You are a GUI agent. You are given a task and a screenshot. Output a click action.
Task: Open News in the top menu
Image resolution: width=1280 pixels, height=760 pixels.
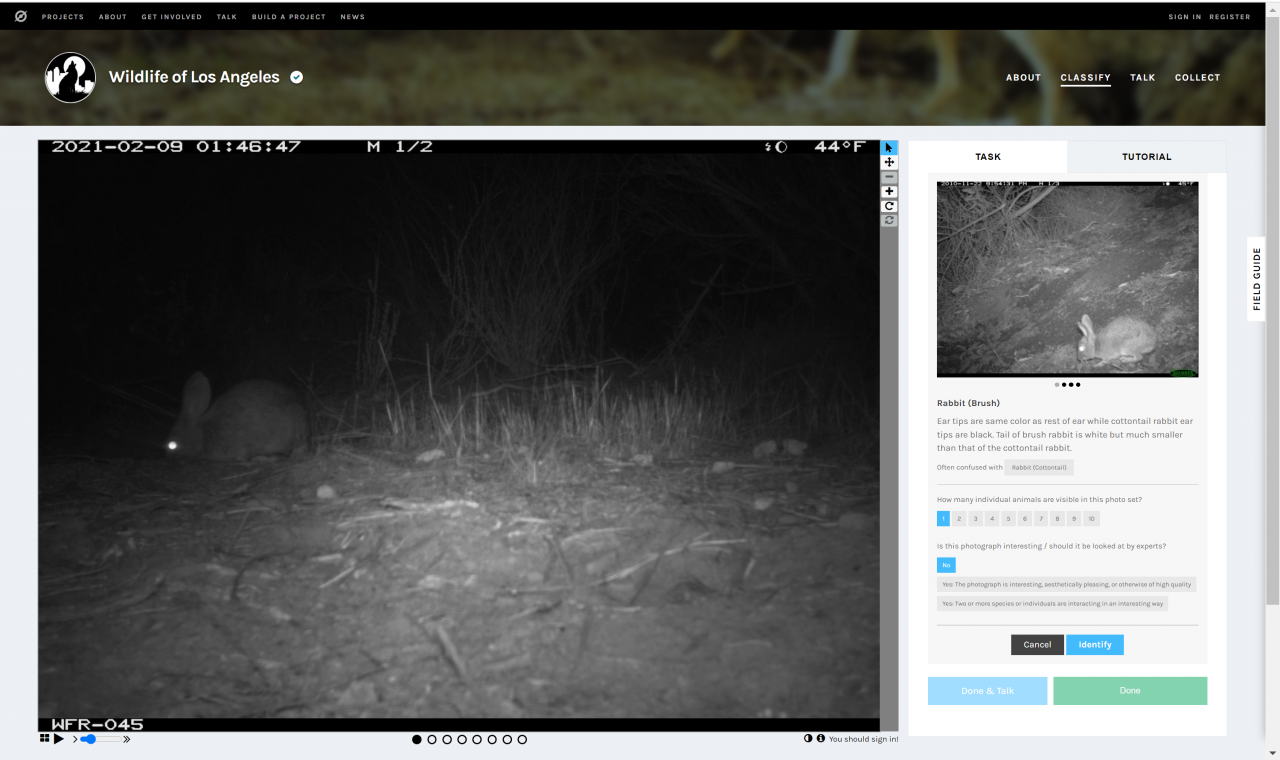352,17
